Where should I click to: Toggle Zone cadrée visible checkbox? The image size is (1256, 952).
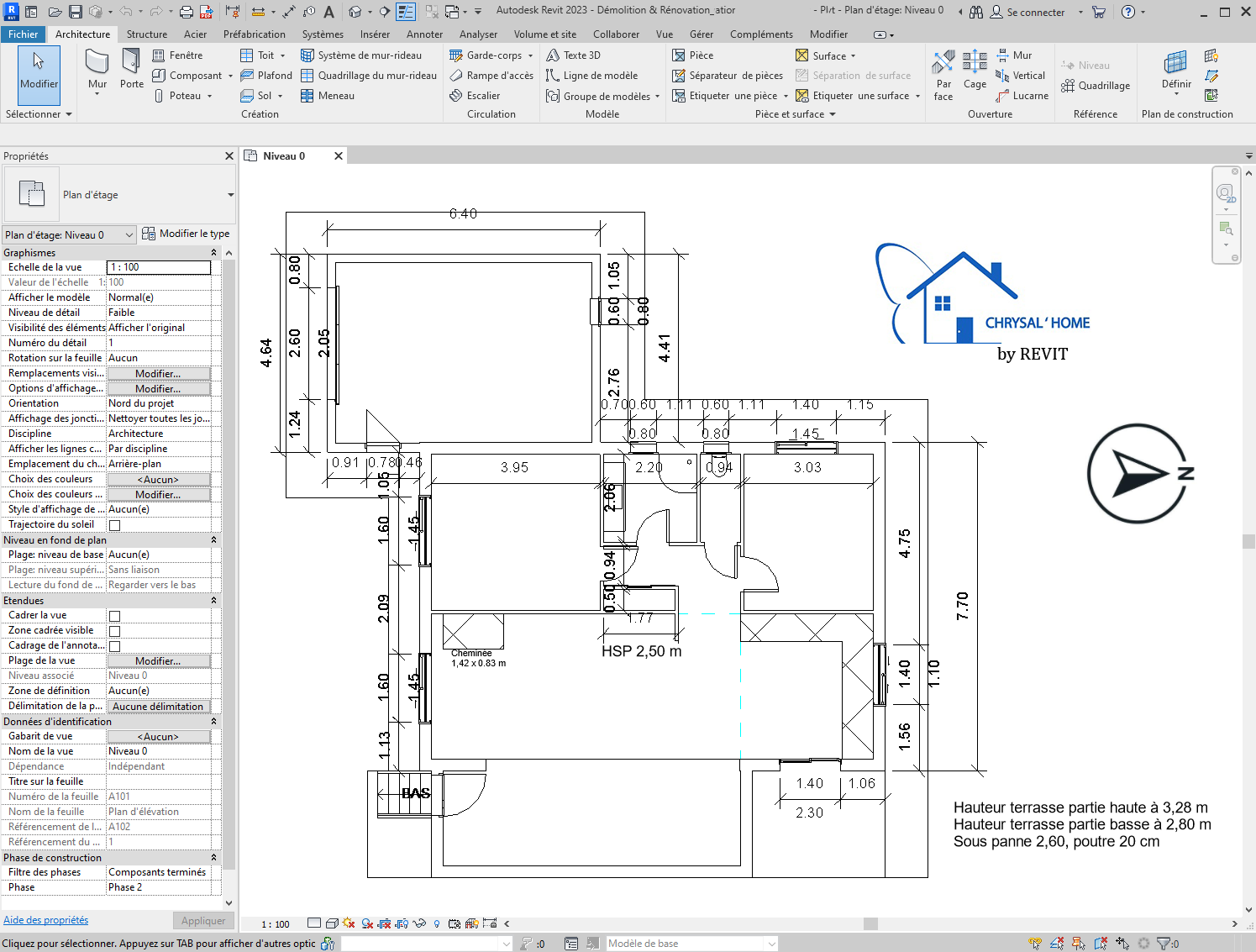coord(115,631)
